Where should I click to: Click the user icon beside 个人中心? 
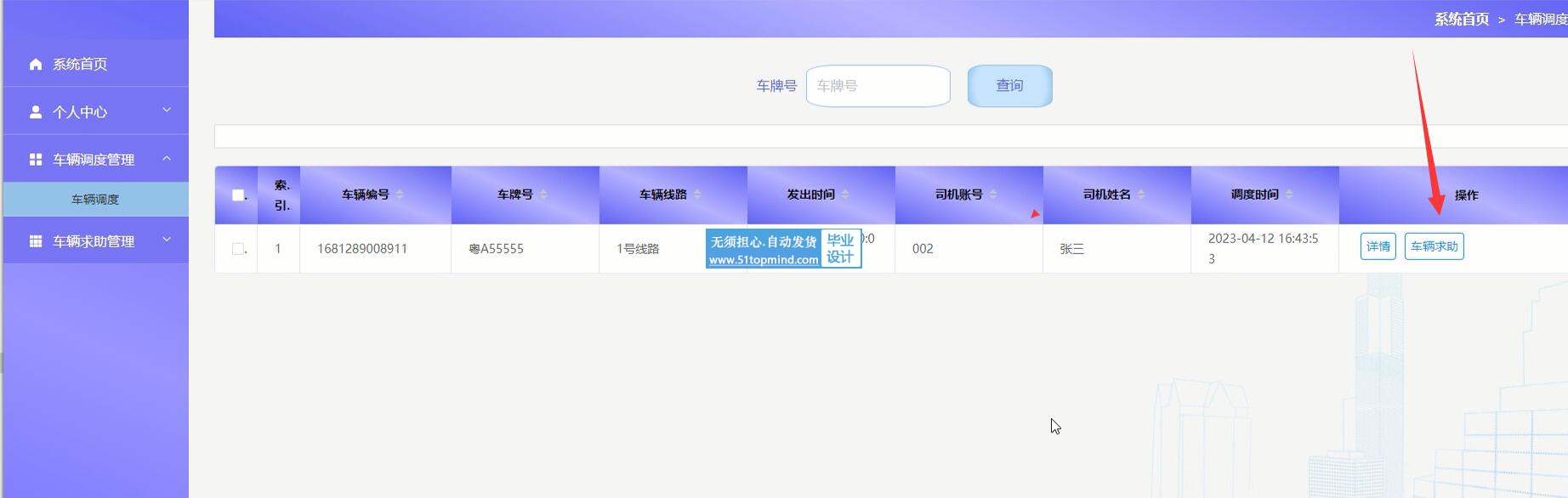[36, 112]
